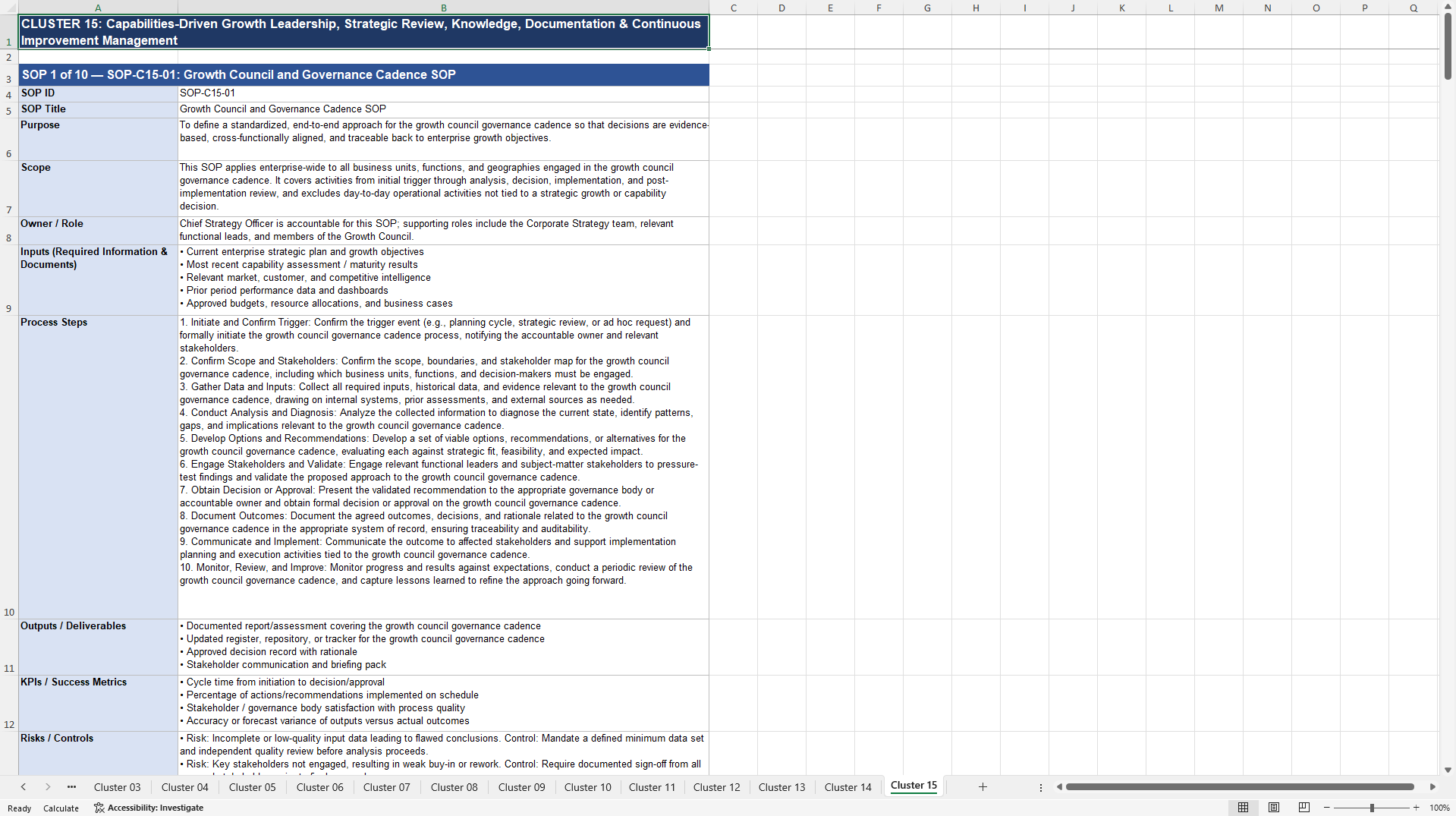Click the Calculate status bar button
Screen dimensions: 1456x816
[x=61, y=808]
